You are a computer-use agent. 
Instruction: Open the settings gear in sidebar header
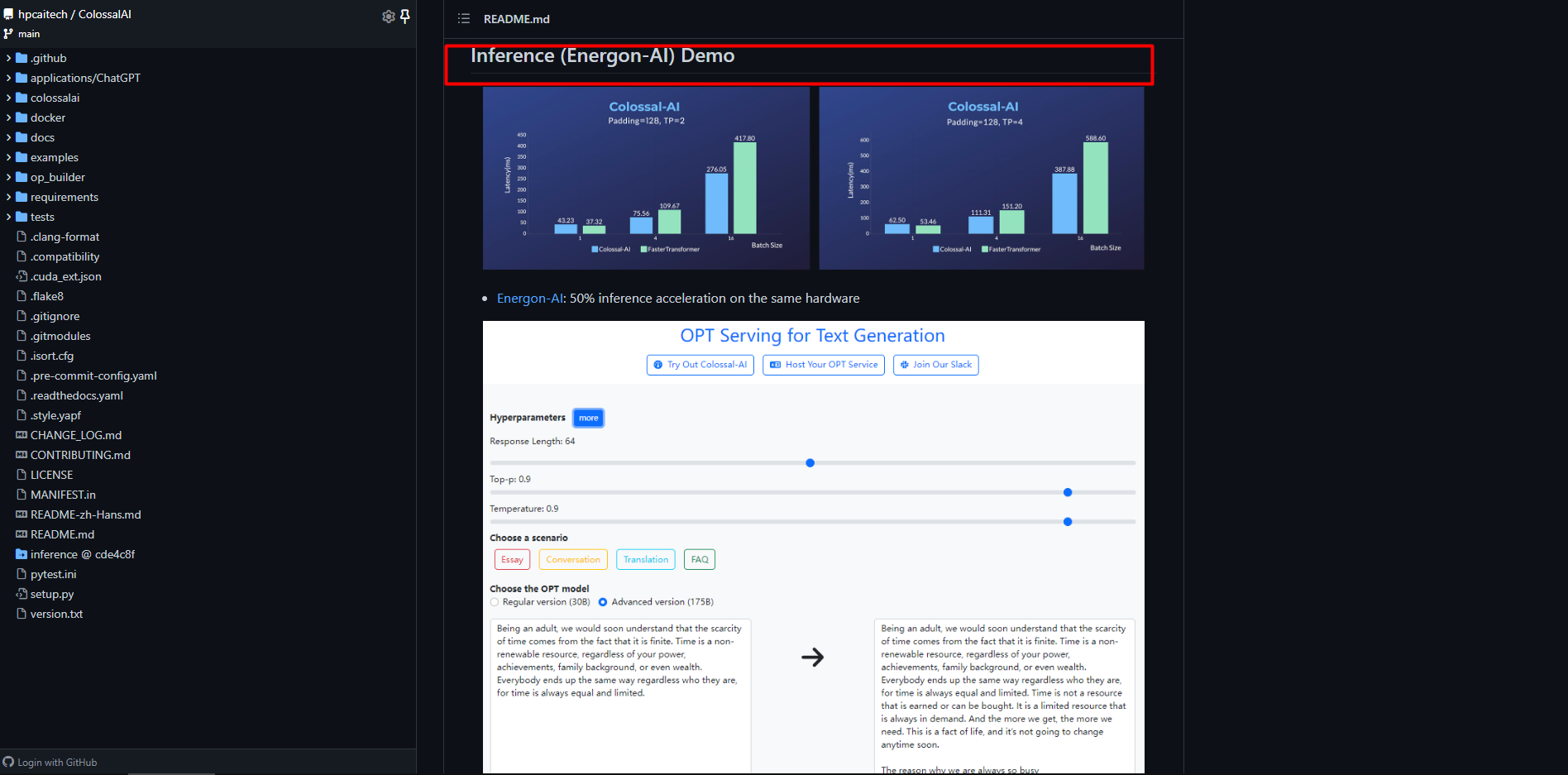coord(388,16)
